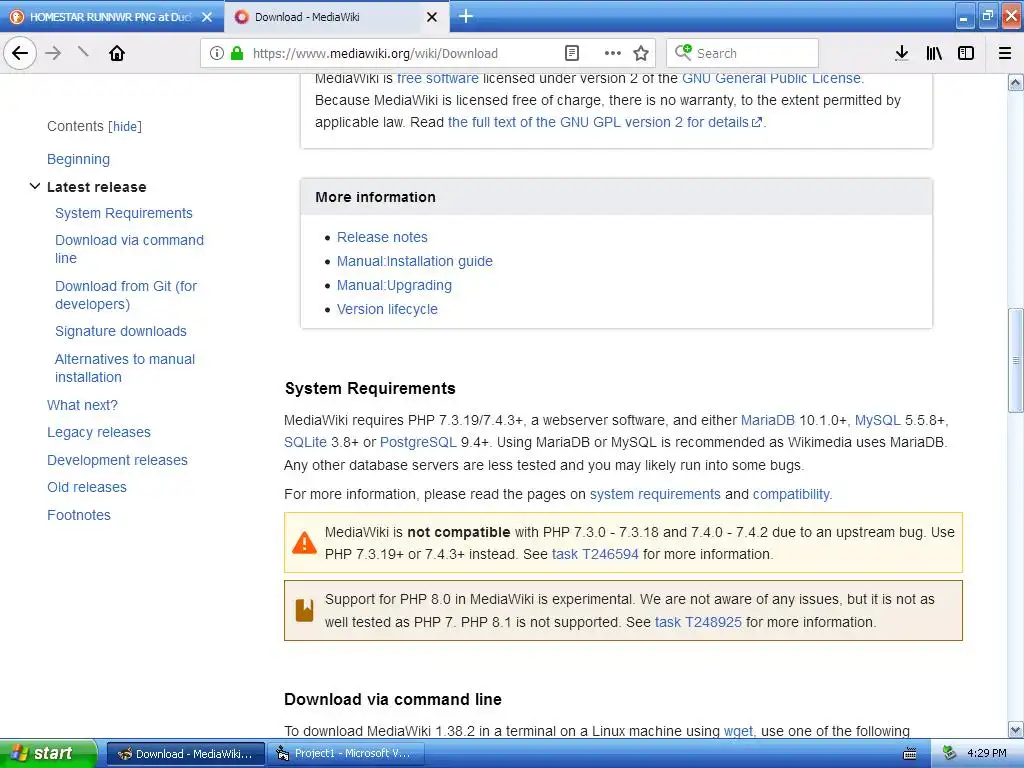Go back using the browser back arrow
This screenshot has height=768, width=1024.
point(20,53)
